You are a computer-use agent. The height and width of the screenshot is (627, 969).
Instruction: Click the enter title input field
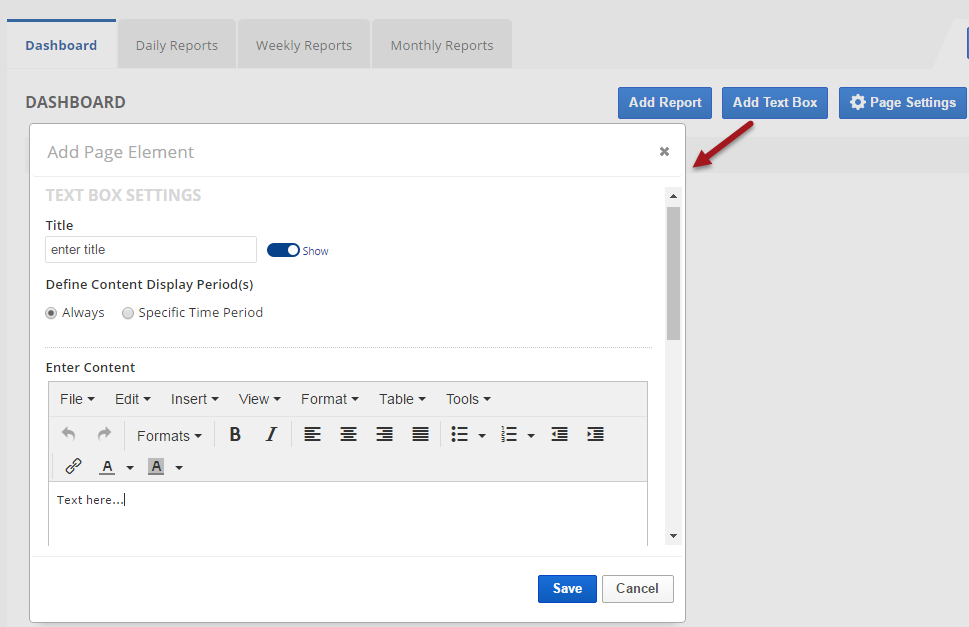(151, 250)
